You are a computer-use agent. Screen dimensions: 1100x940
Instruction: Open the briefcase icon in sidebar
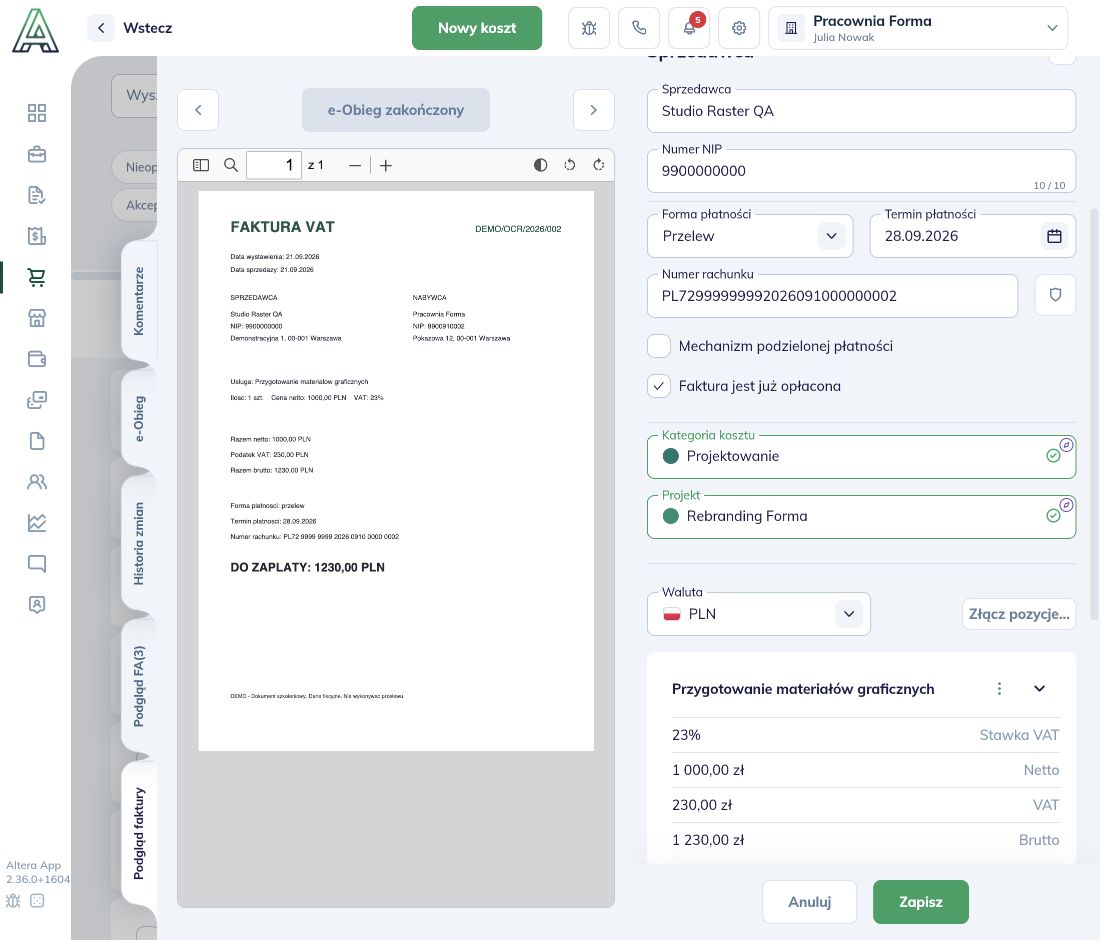point(36,154)
